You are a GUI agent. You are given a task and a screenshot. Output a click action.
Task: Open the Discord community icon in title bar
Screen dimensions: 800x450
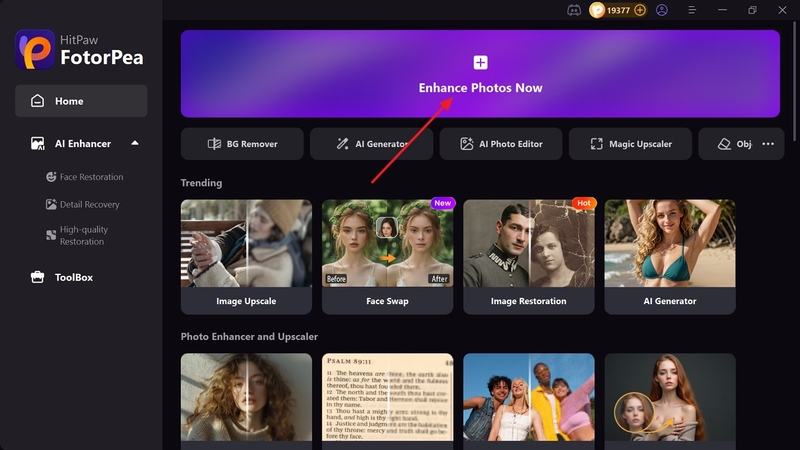pyautogui.click(x=574, y=10)
